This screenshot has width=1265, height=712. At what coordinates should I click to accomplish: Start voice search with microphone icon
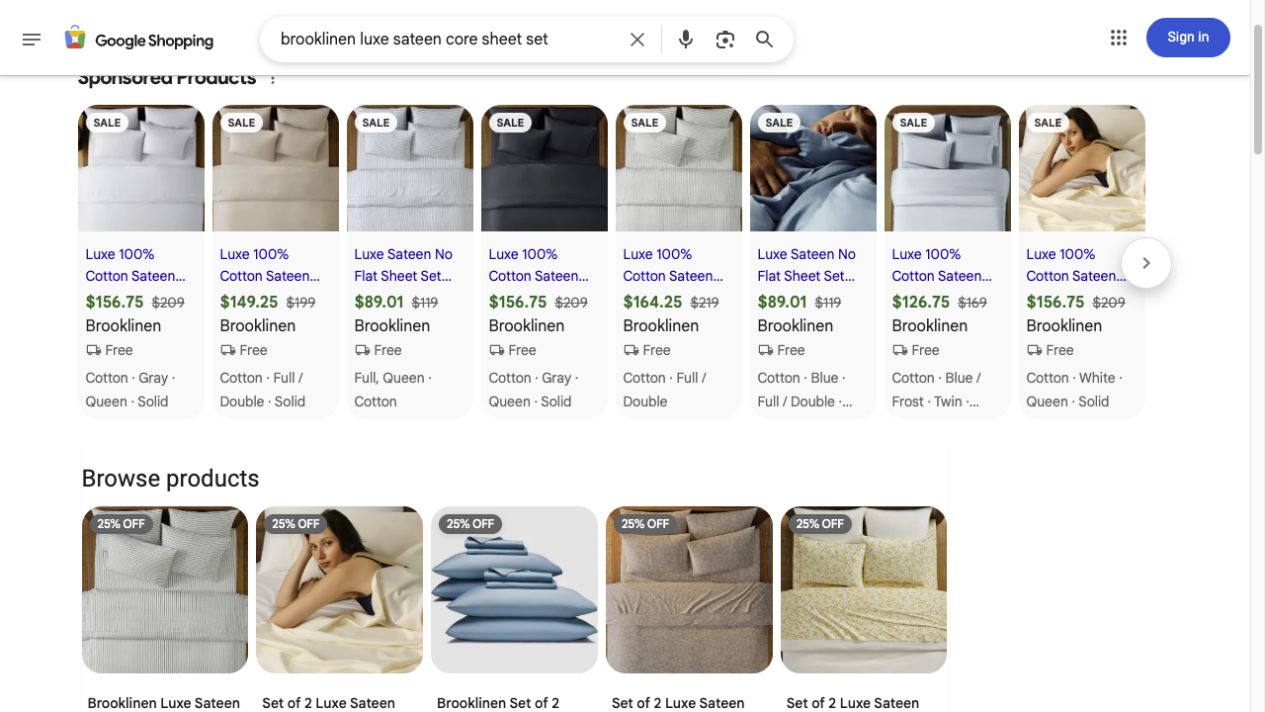point(685,39)
